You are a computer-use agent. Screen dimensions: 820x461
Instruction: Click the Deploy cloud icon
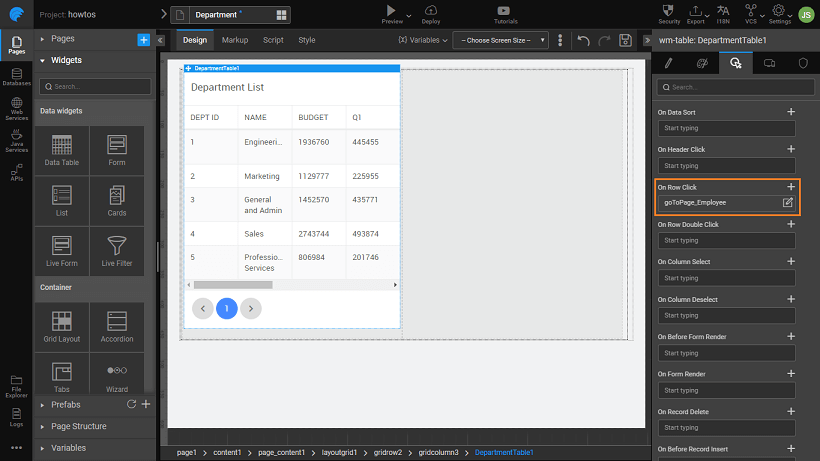(x=431, y=13)
